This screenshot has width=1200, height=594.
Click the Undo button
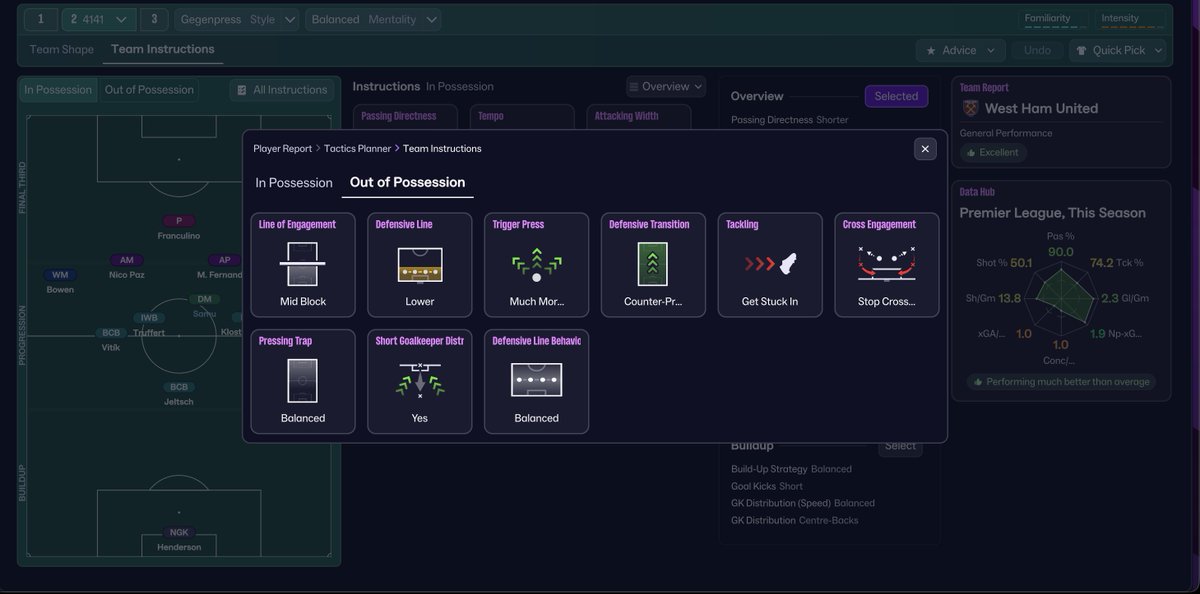point(1037,50)
